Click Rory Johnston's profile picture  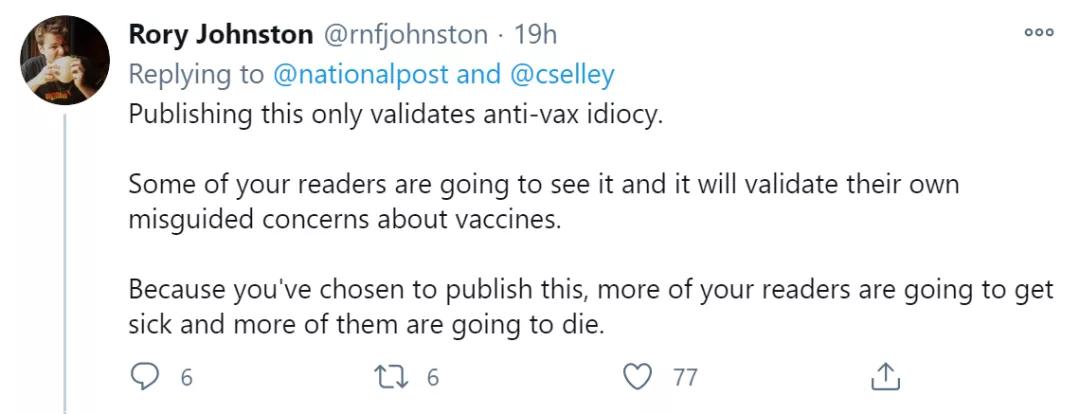click(x=66, y=61)
